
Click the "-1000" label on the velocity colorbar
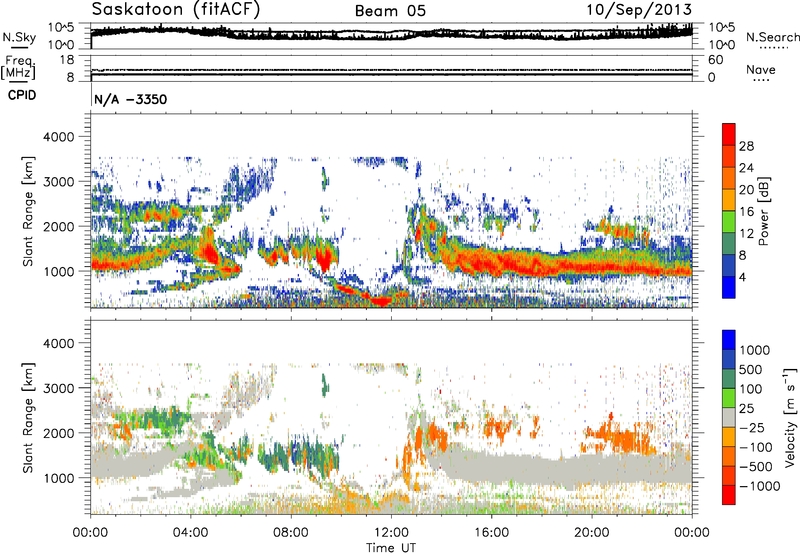(760, 486)
